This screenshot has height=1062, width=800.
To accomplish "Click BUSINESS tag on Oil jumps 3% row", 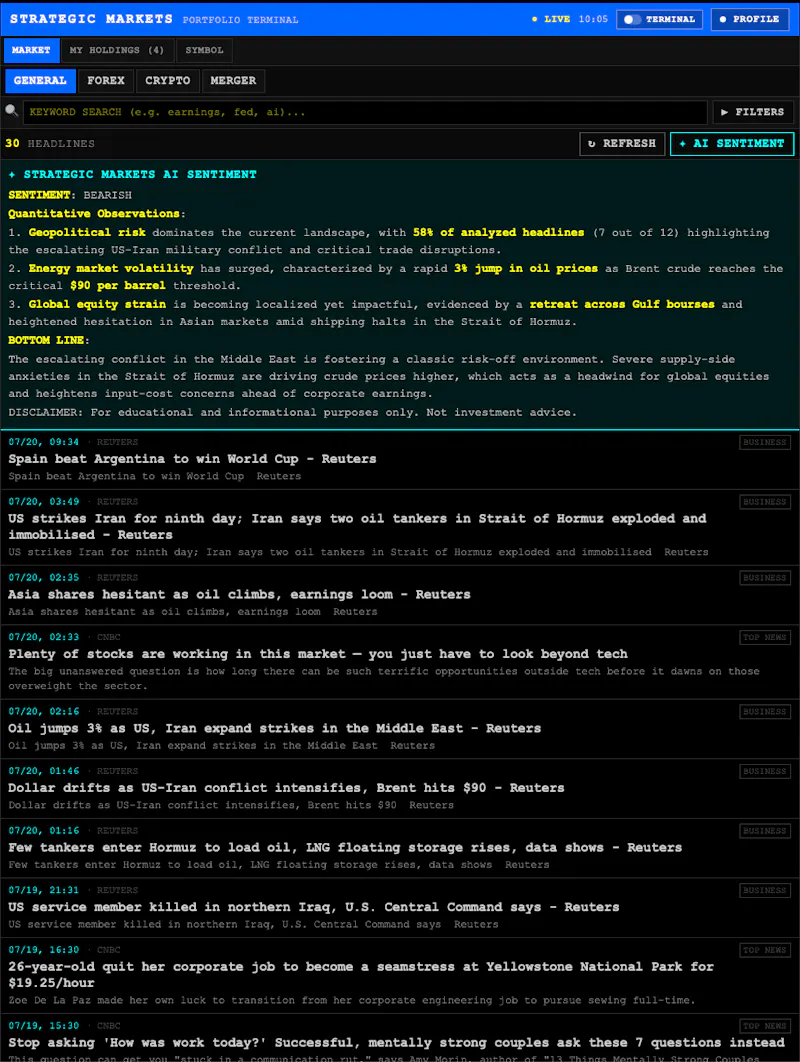I will coord(765,712).
